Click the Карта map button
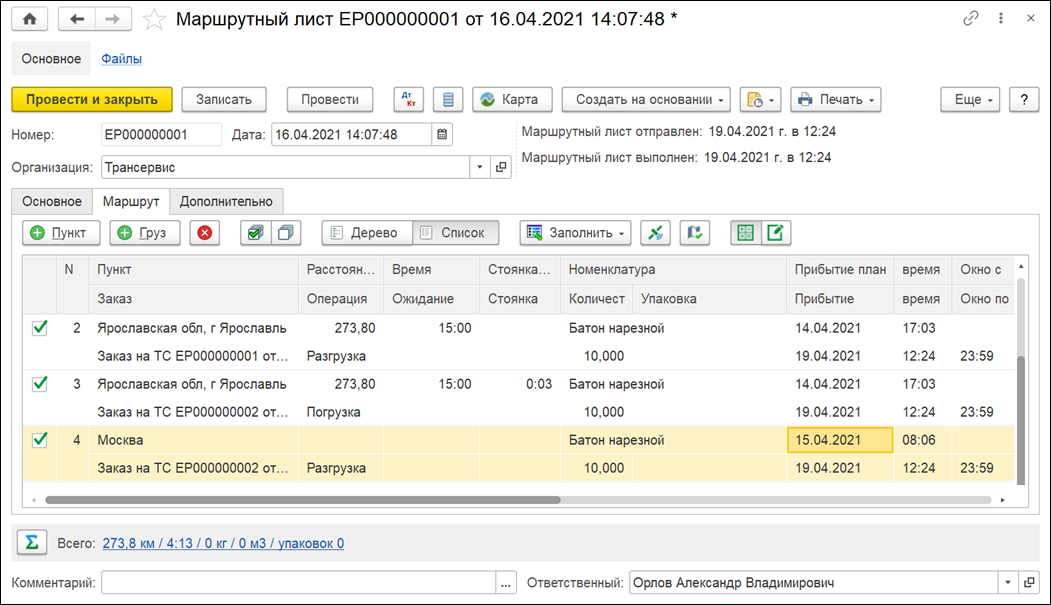Viewport: 1051px width, 605px height. pos(510,99)
